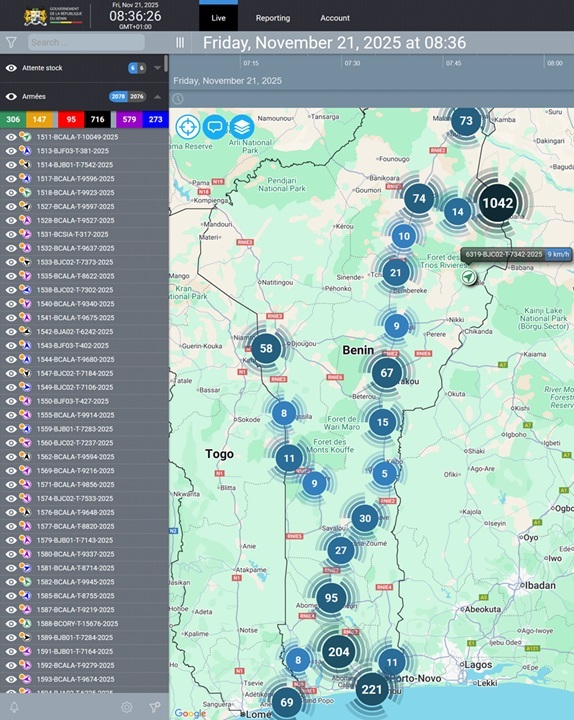The height and width of the screenshot is (720, 574).
Task: Hide vehicle 1543-BJF03-T-402-2025 with eye icon
Action: point(11,345)
